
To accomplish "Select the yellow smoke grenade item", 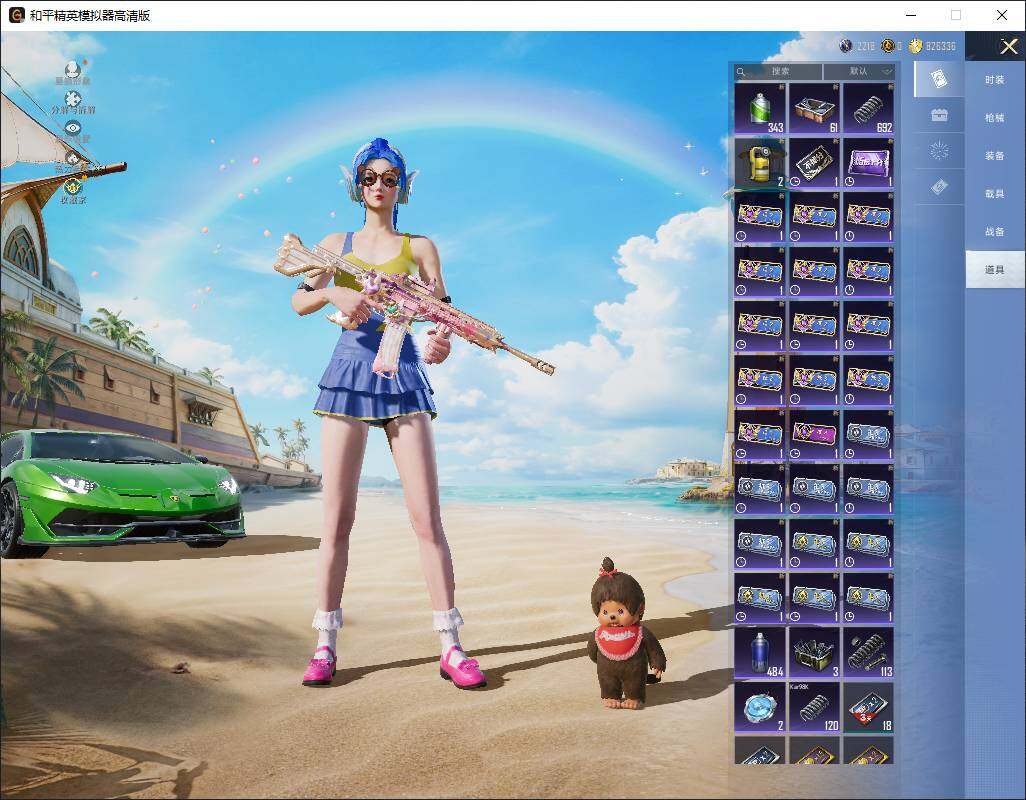I will pos(760,163).
